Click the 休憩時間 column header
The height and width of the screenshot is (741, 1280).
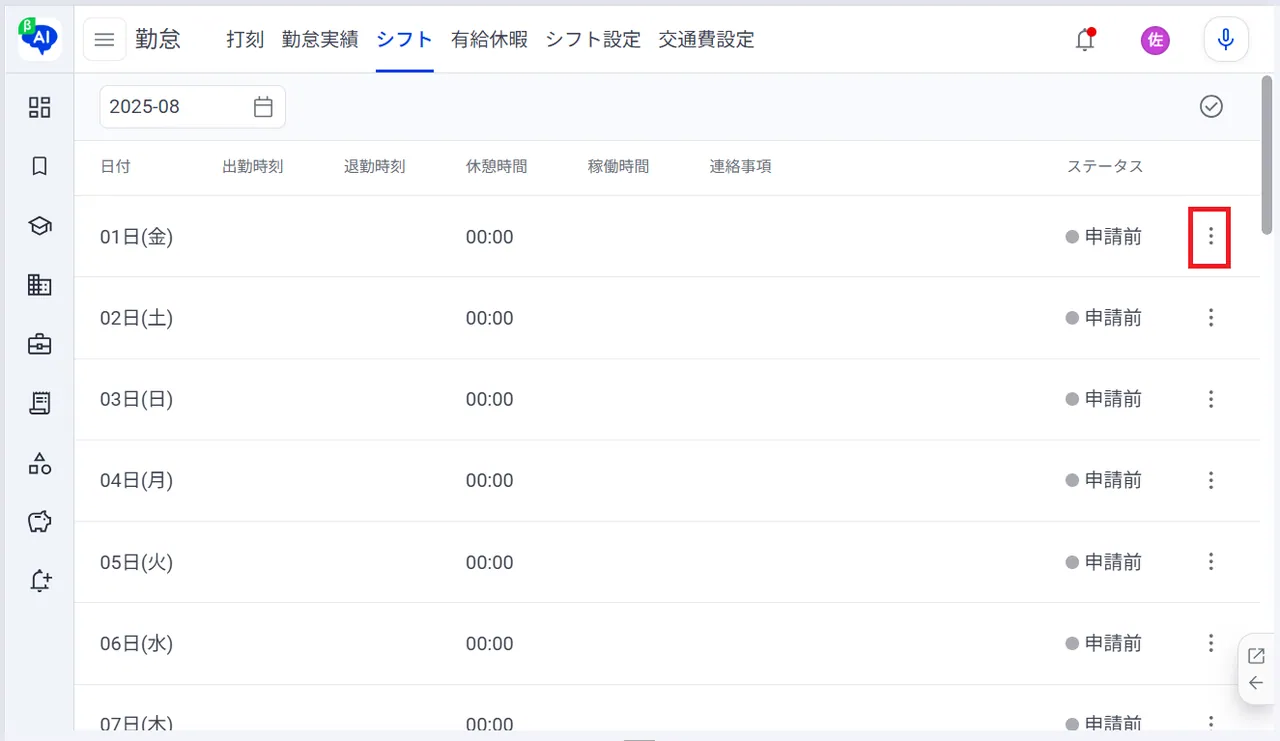point(497,166)
